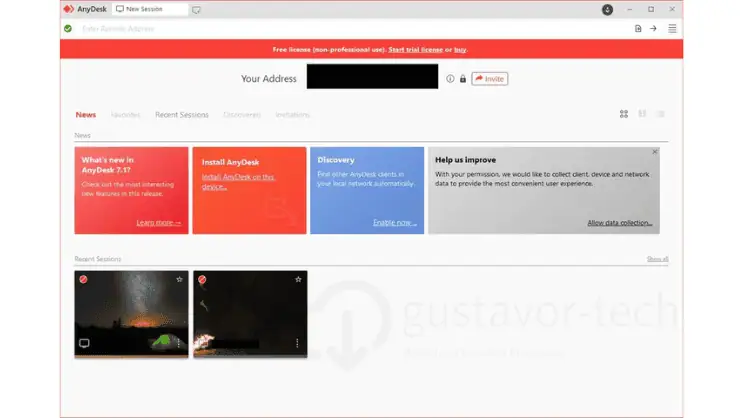This screenshot has height=418, width=743.
Task: Switch to the tile grid view
Action: pyautogui.click(x=624, y=114)
